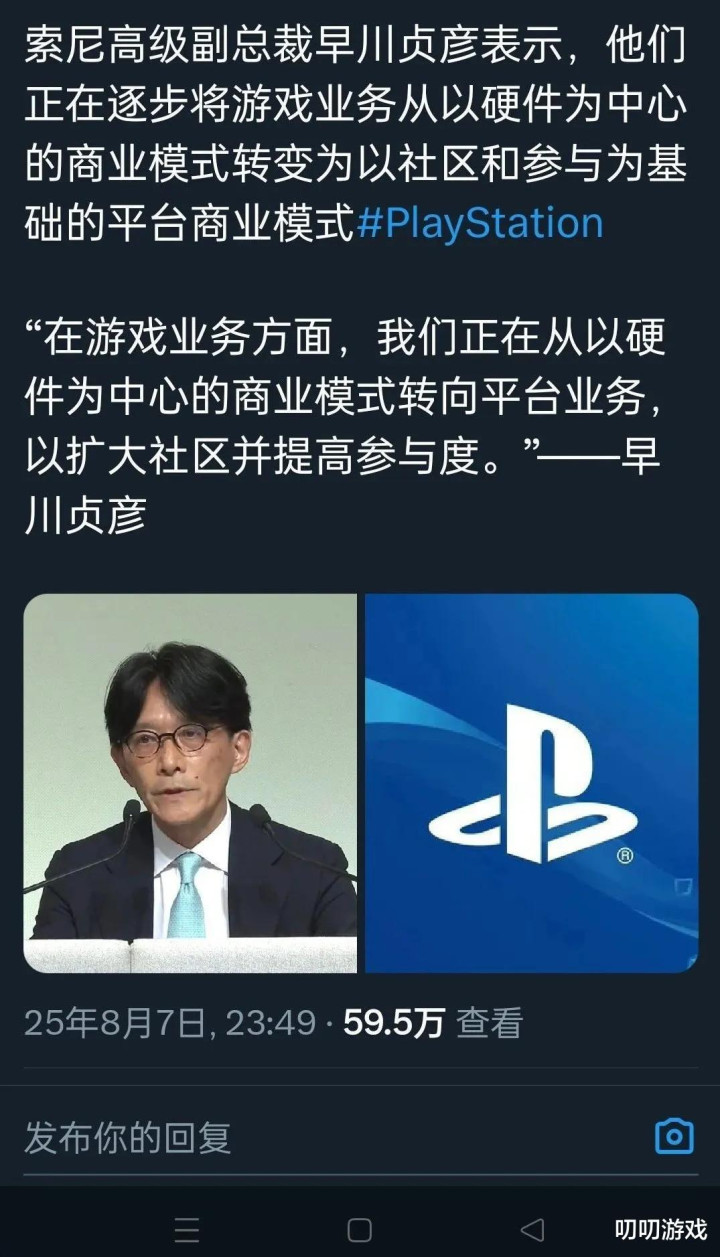Tap the divider line above reply field
The width and height of the screenshot is (720, 1257).
tap(360, 1085)
